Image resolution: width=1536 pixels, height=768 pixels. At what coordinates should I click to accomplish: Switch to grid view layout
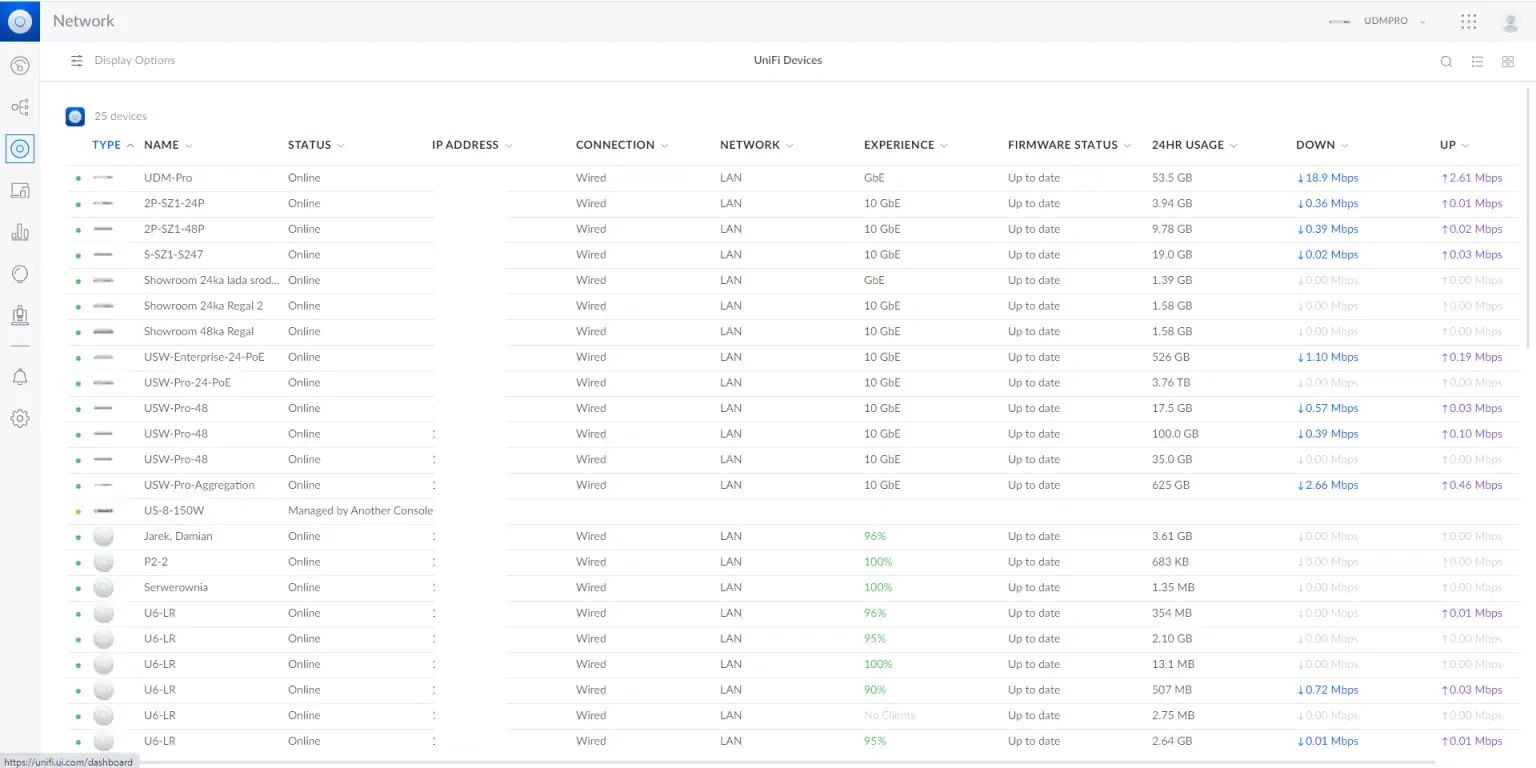coord(1508,61)
